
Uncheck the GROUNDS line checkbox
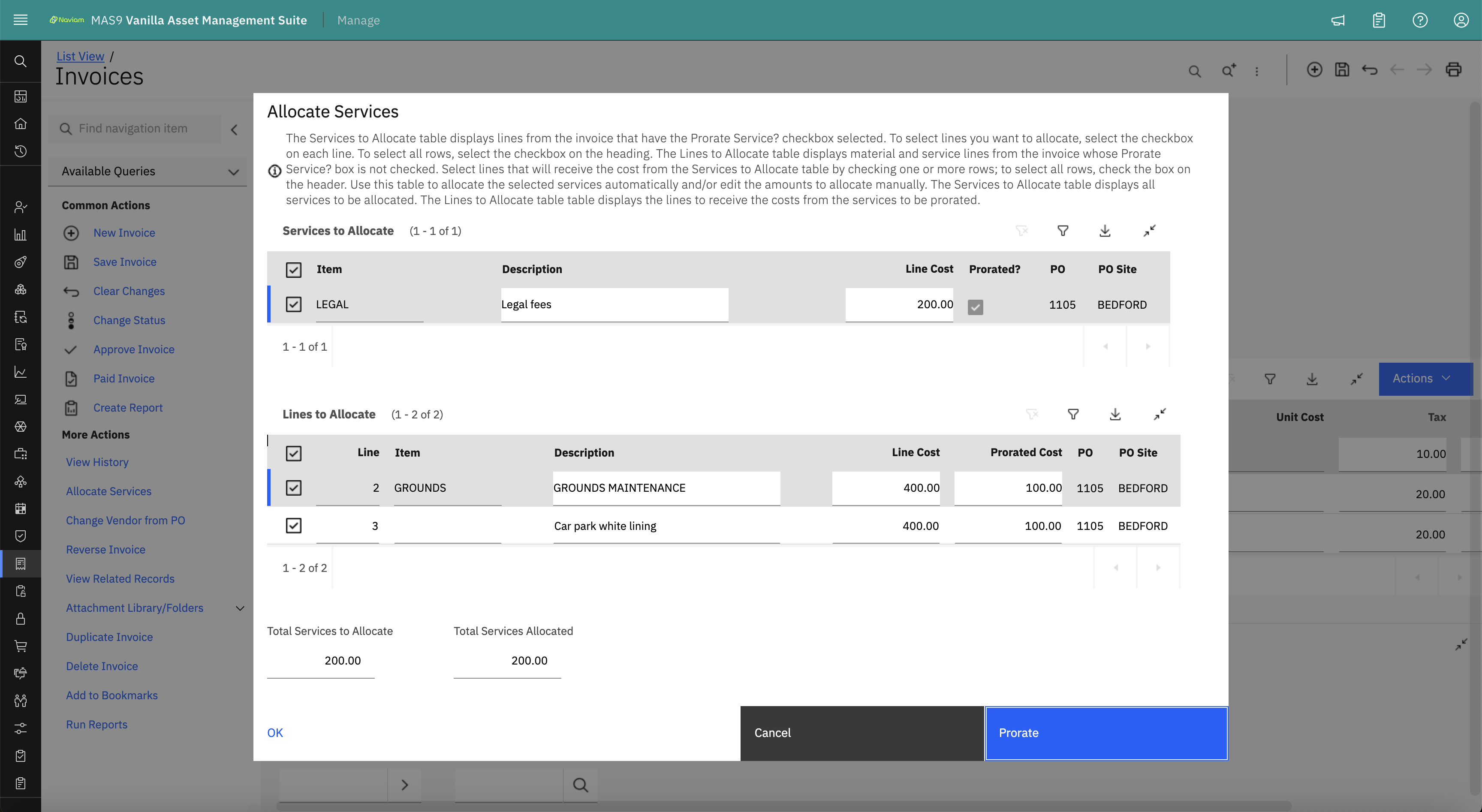(x=293, y=487)
